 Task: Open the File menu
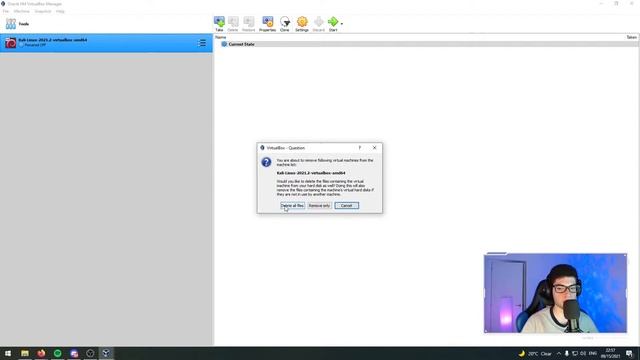pos(6,11)
